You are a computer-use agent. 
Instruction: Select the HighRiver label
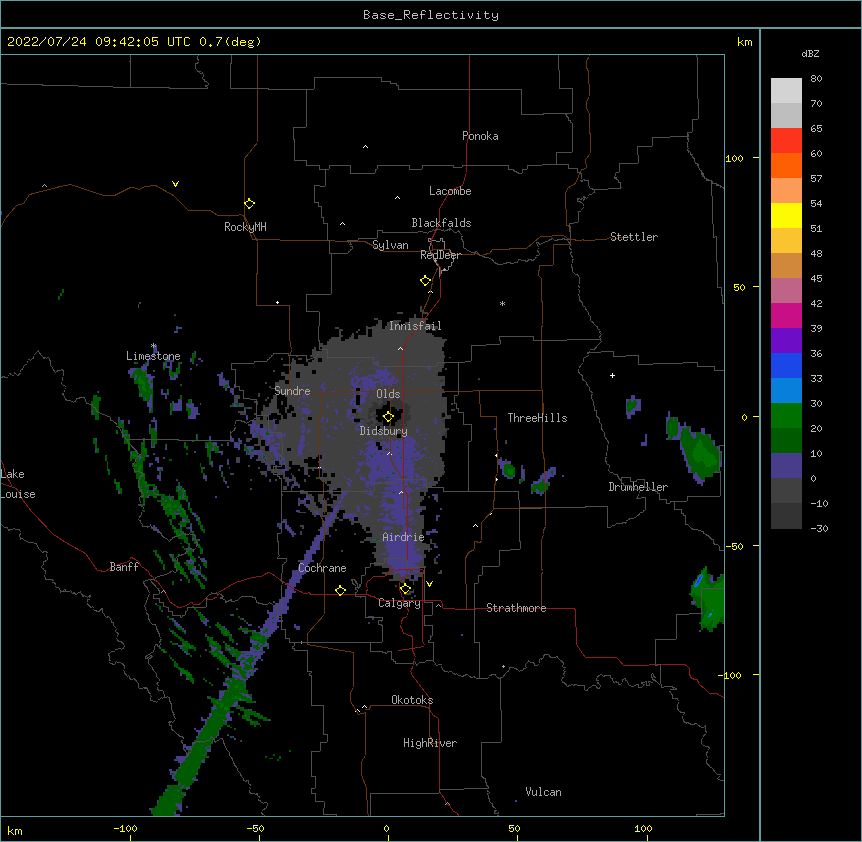(430, 743)
